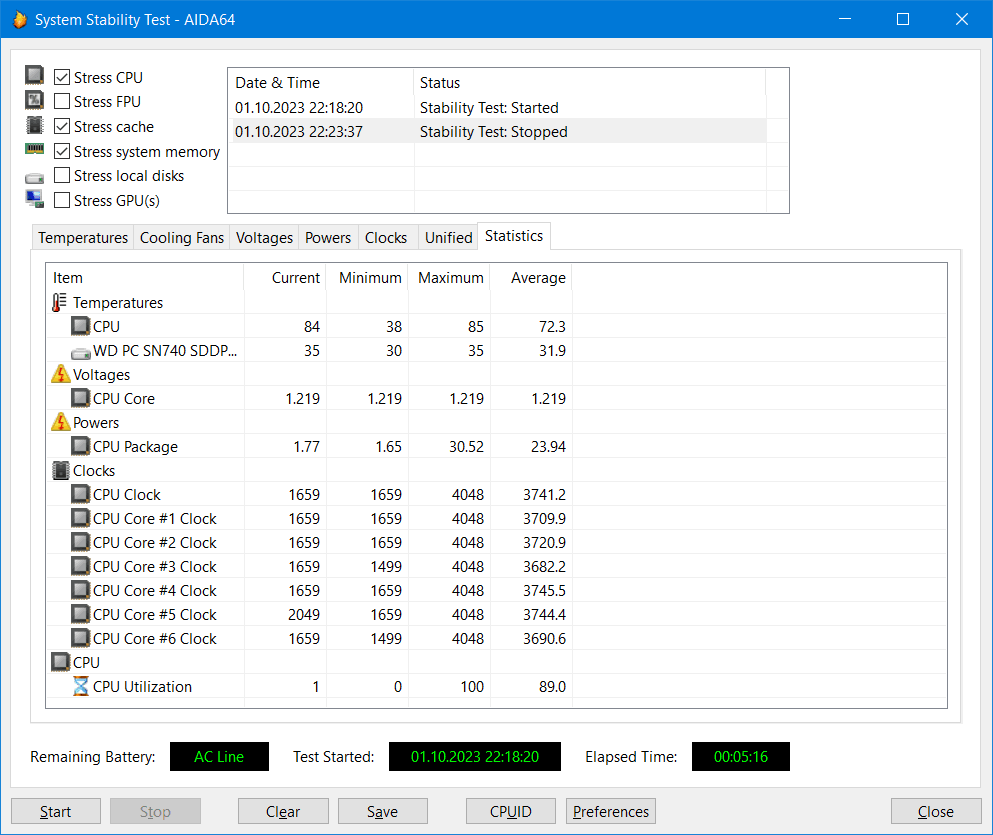Enable the Stress FPU checkbox
Viewport: 993px width, 835px height.
61,101
